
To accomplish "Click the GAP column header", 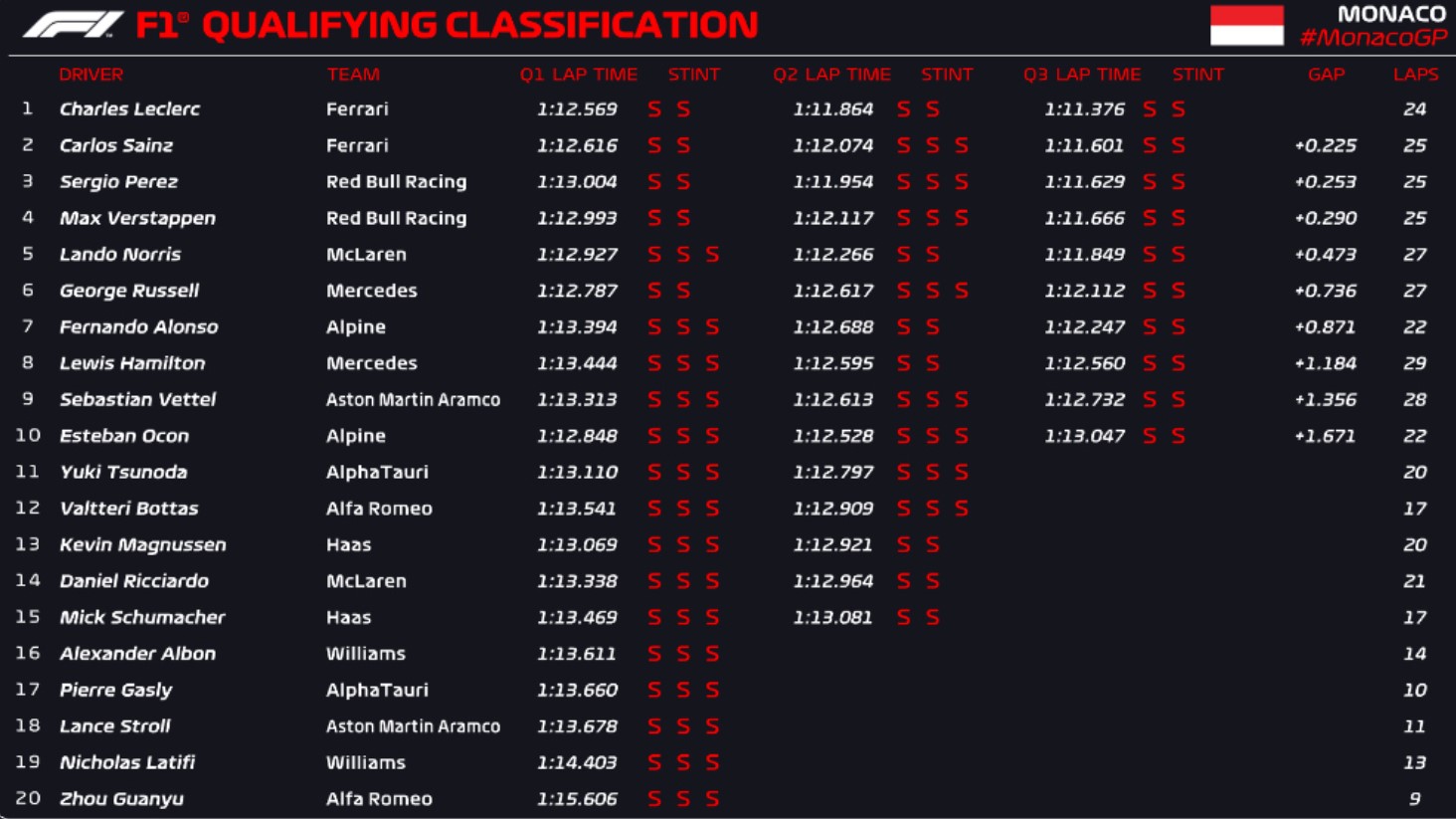I will click(1326, 75).
